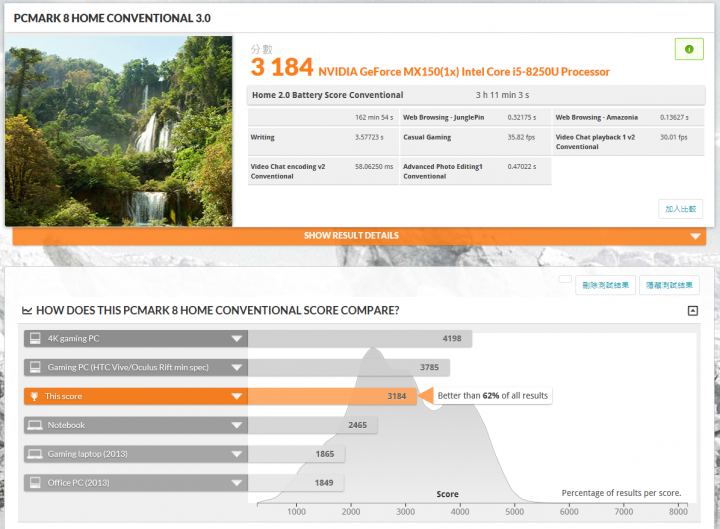Expand the Notebook dropdown arrow
This screenshot has height=529, width=720.
coord(236,426)
